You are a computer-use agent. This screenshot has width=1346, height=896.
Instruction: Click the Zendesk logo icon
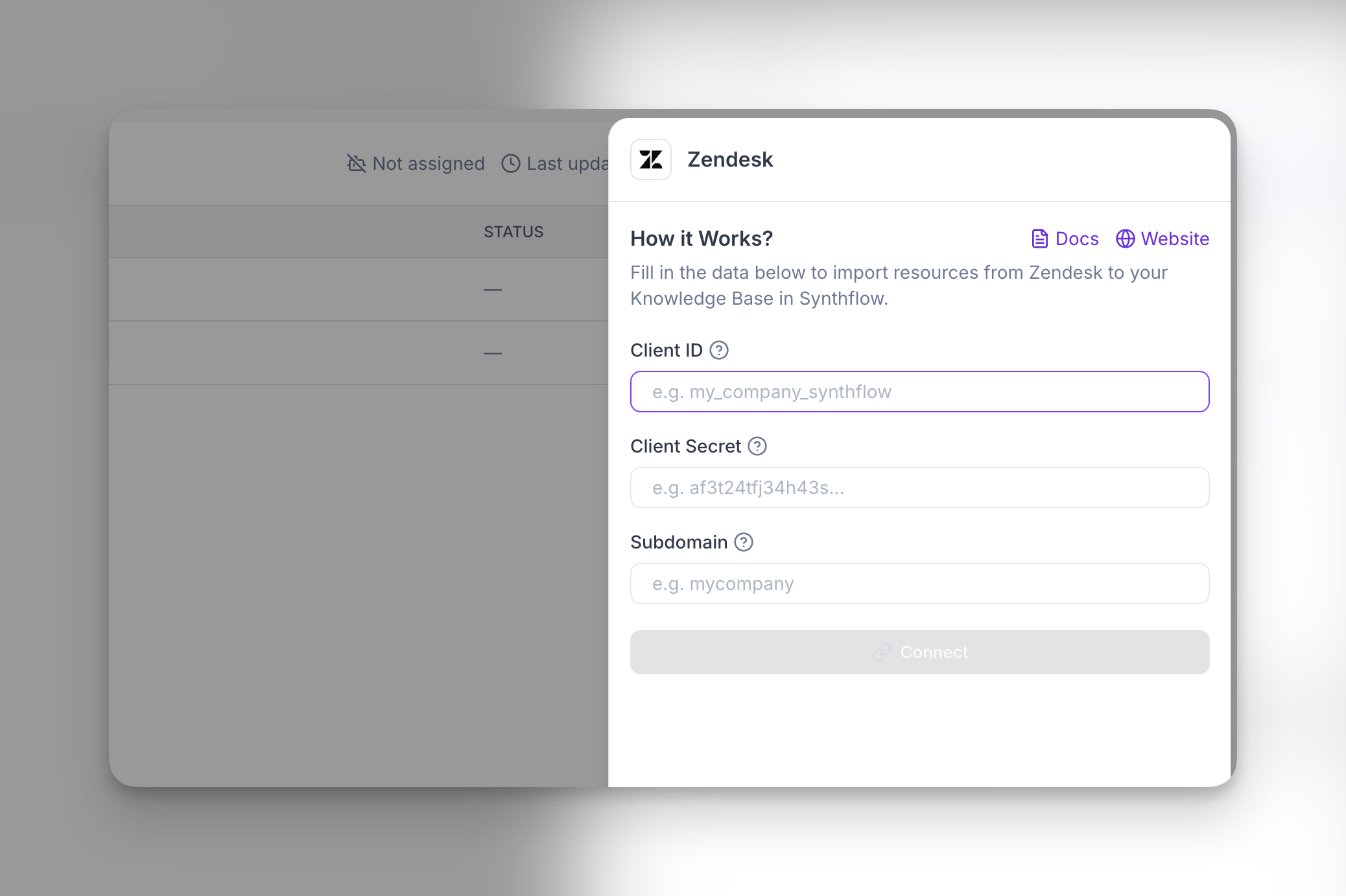(651, 159)
